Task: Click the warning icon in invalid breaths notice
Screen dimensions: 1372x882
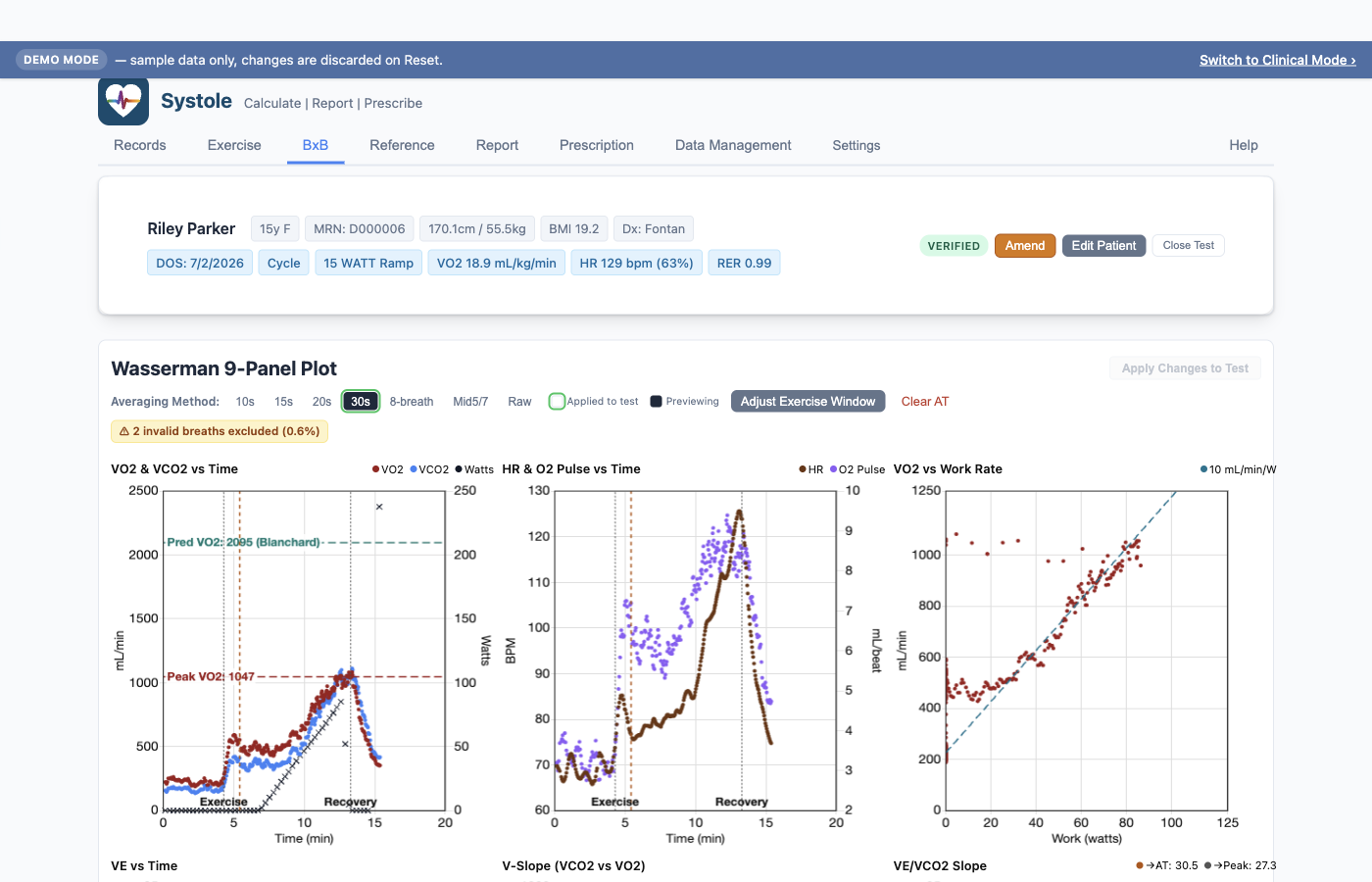Action: click(x=124, y=431)
